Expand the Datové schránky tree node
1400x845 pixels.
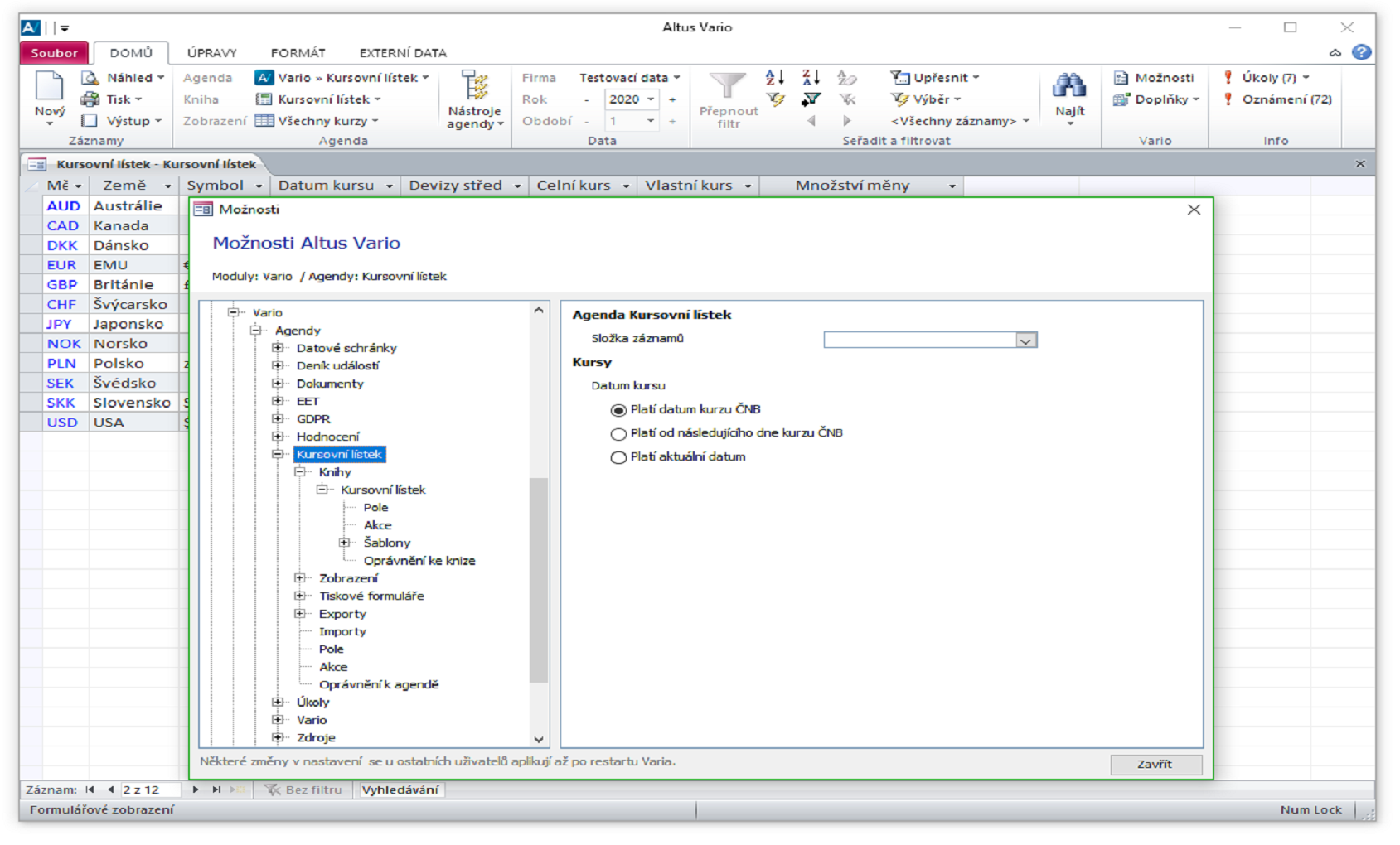click(278, 348)
